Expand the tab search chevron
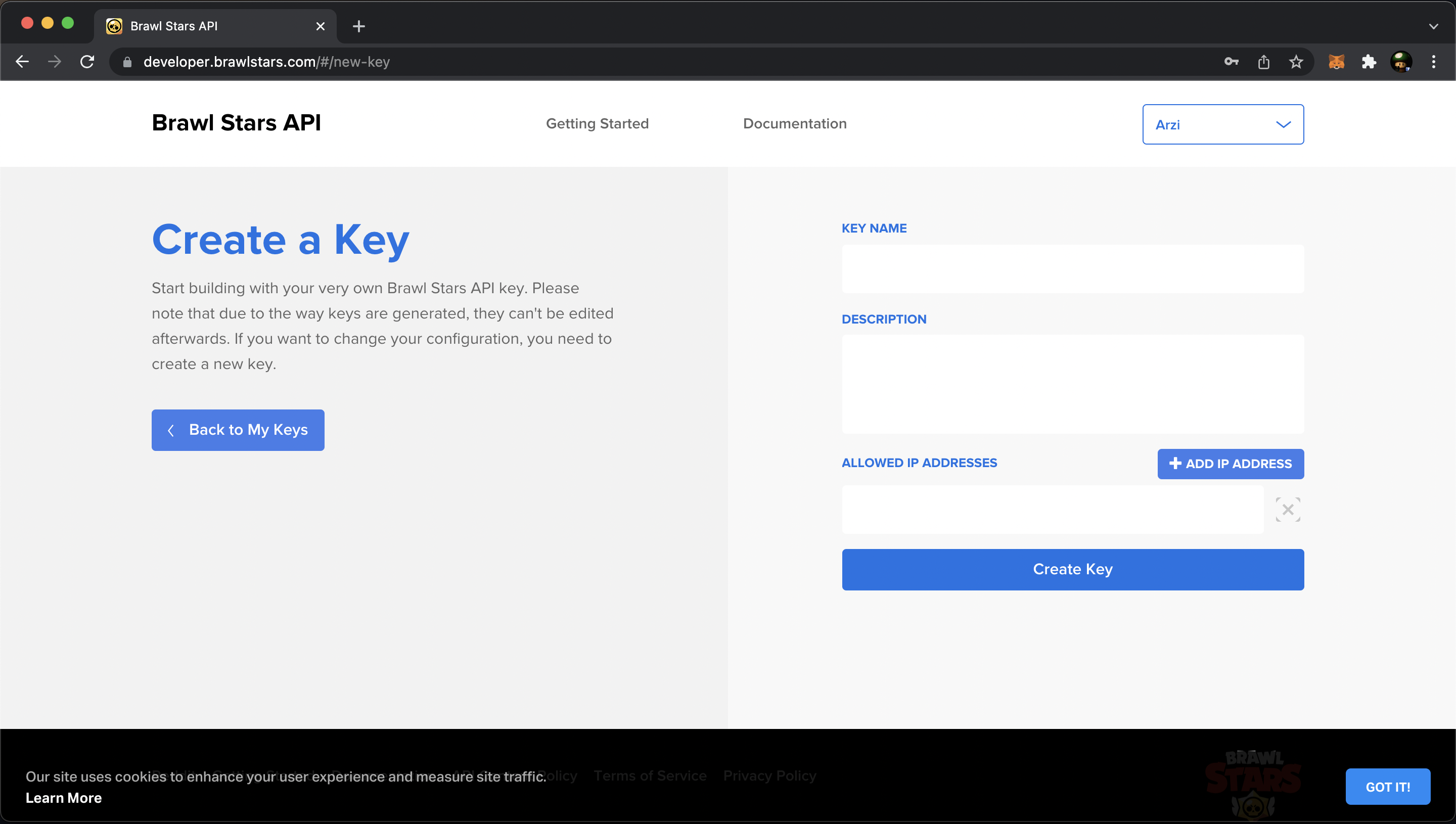 coord(1433,26)
